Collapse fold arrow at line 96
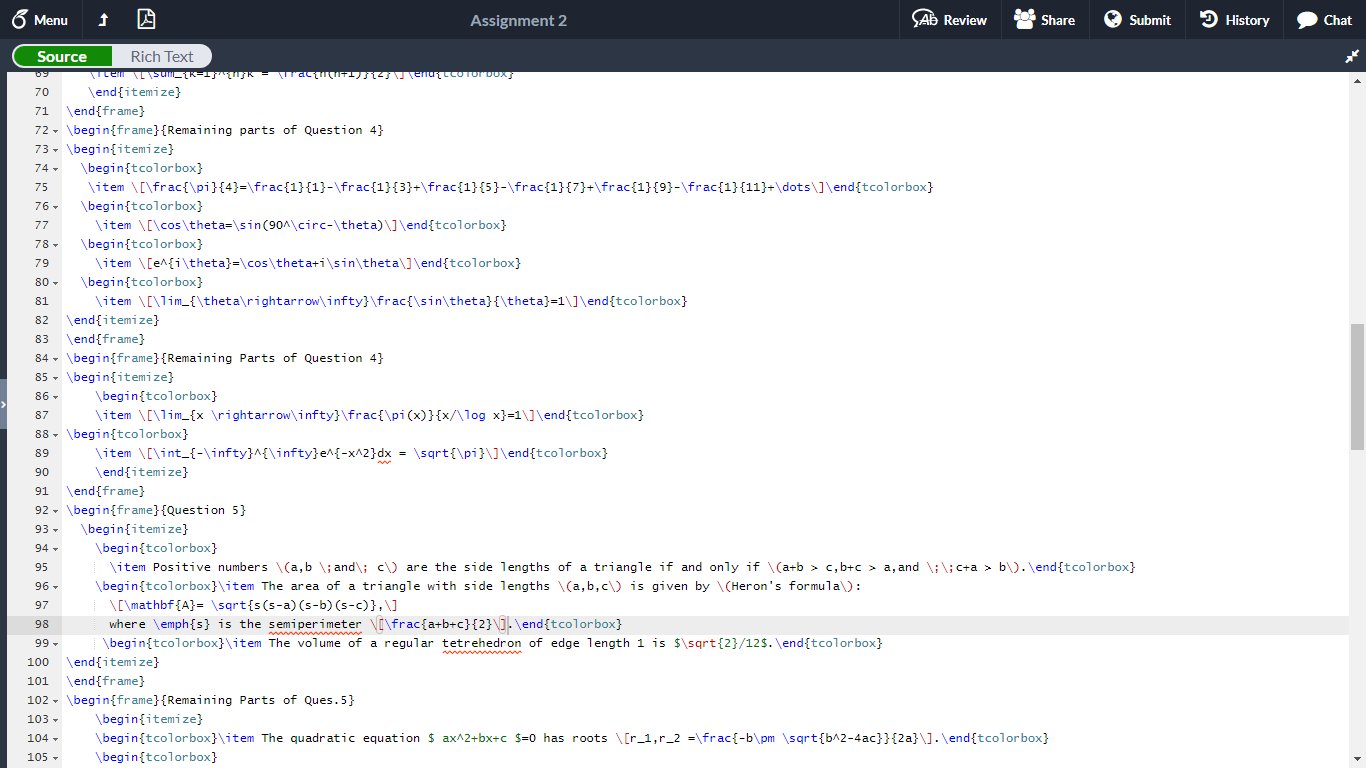 [55, 586]
